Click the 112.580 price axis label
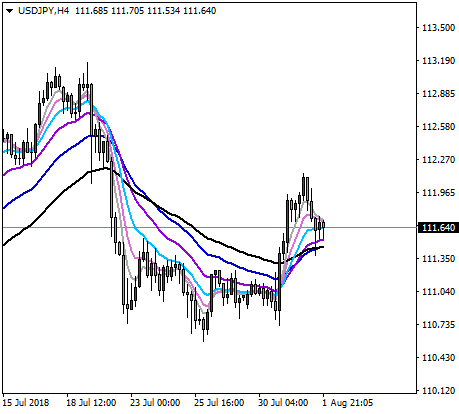Screen dimensions: 459x414 point(438,127)
